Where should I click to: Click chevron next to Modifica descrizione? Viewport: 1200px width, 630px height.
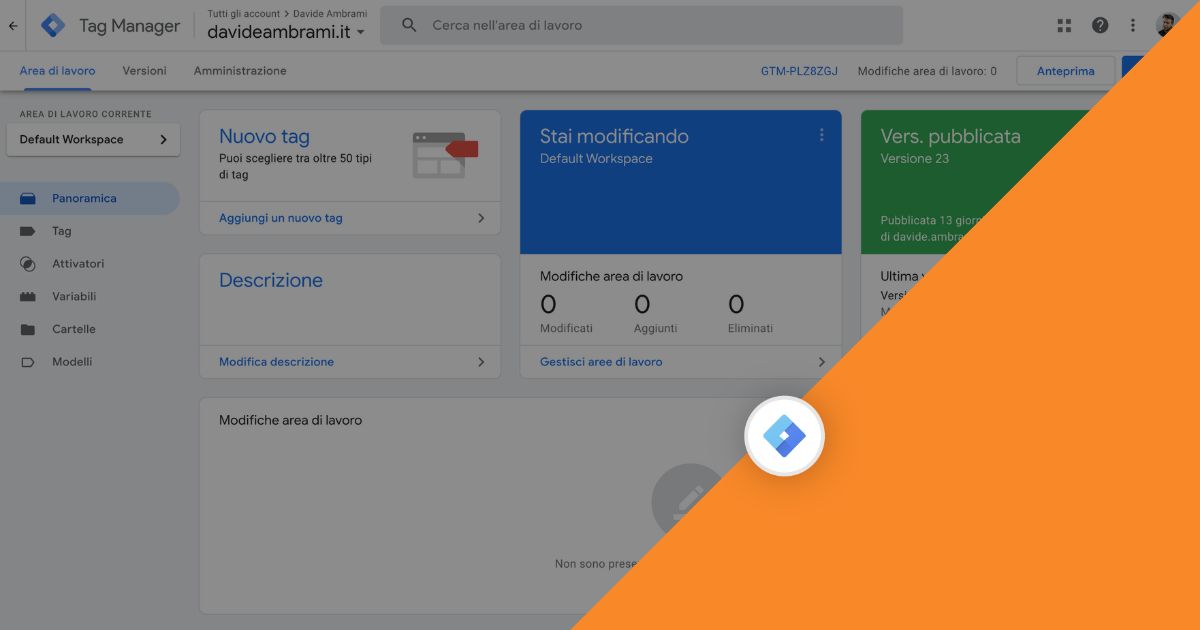(481, 362)
